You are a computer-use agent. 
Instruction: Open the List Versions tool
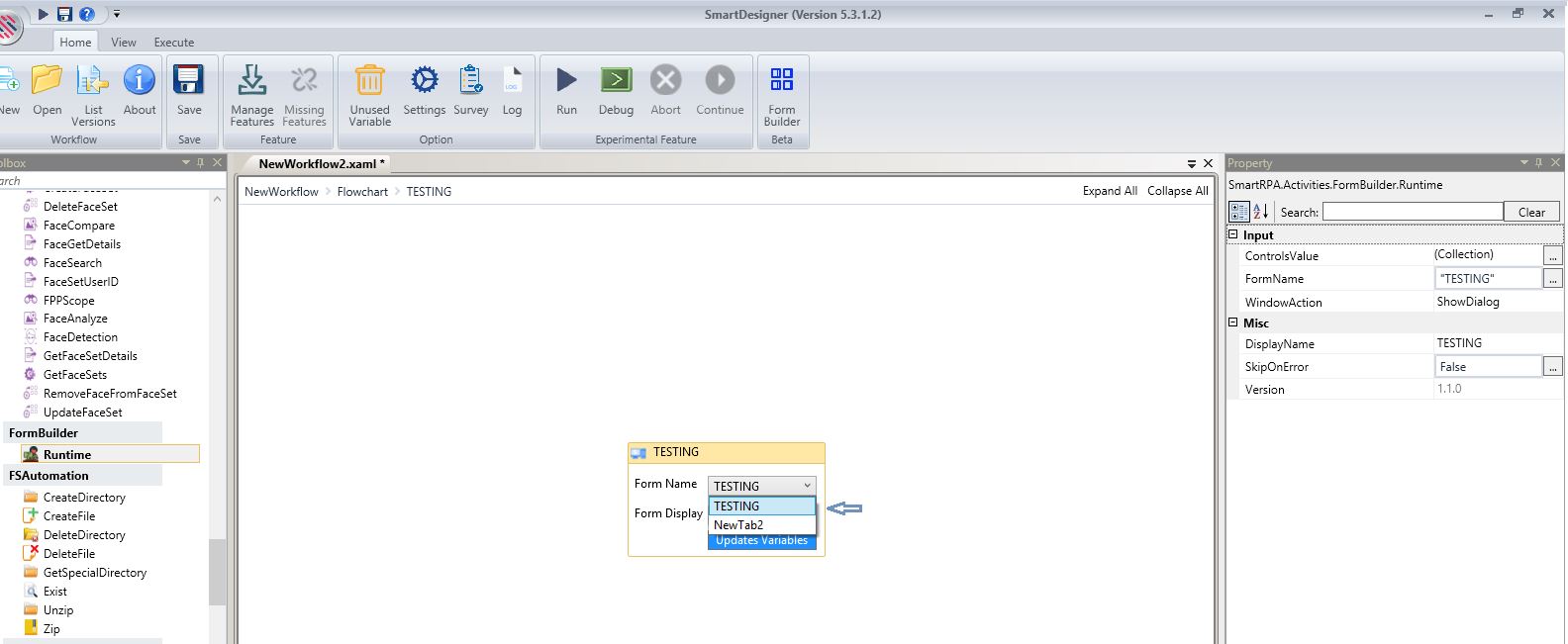(93, 80)
